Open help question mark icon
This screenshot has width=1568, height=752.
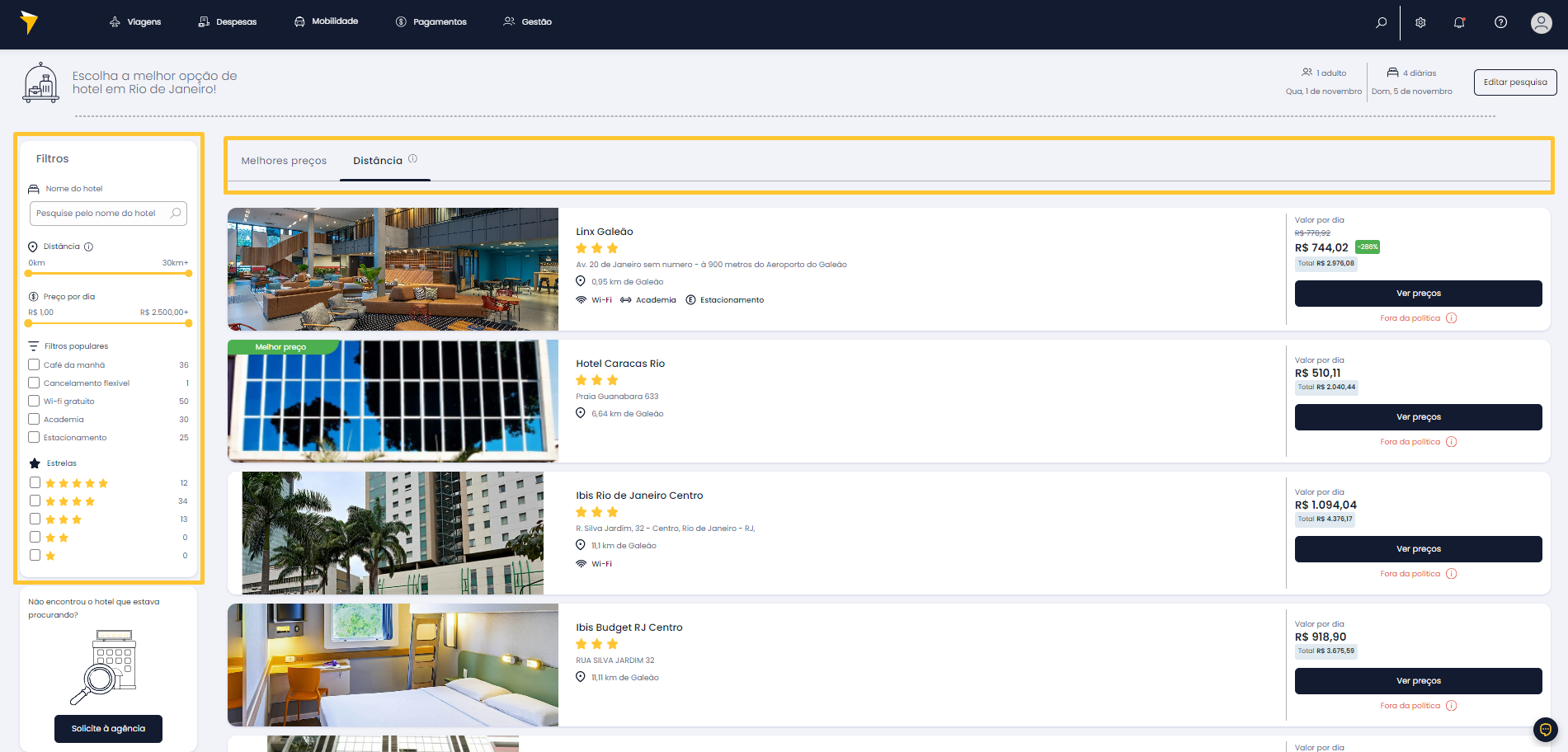click(x=1500, y=22)
